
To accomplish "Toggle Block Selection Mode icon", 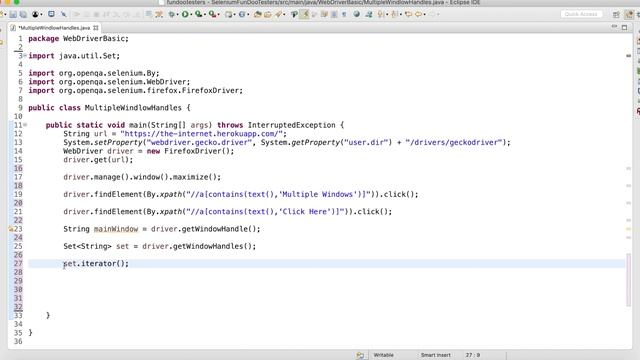I will (x=334, y=14).
